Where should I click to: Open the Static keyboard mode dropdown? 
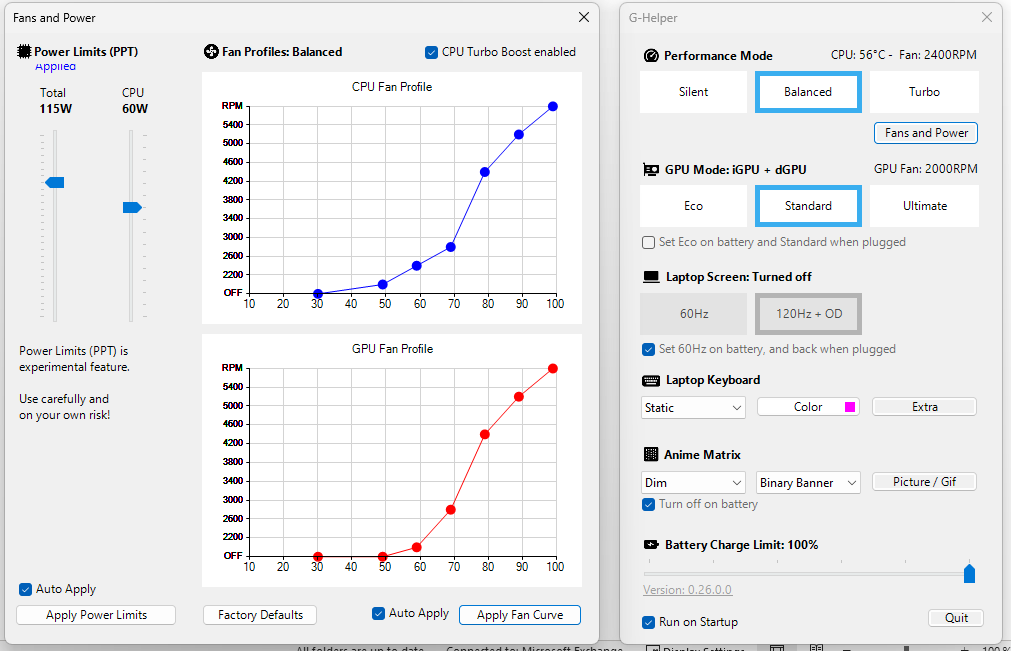click(693, 407)
